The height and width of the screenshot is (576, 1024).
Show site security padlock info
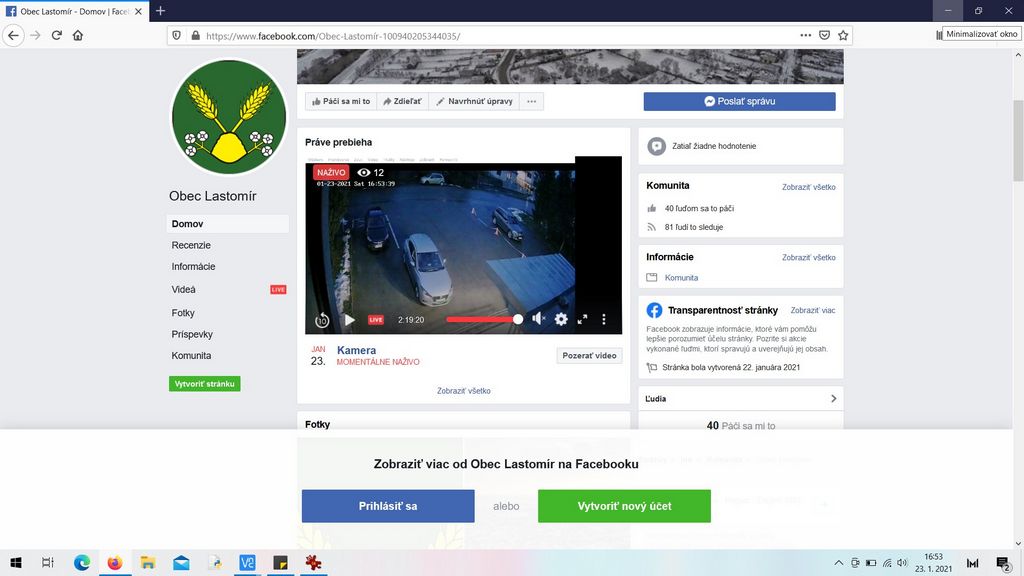coord(195,35)
